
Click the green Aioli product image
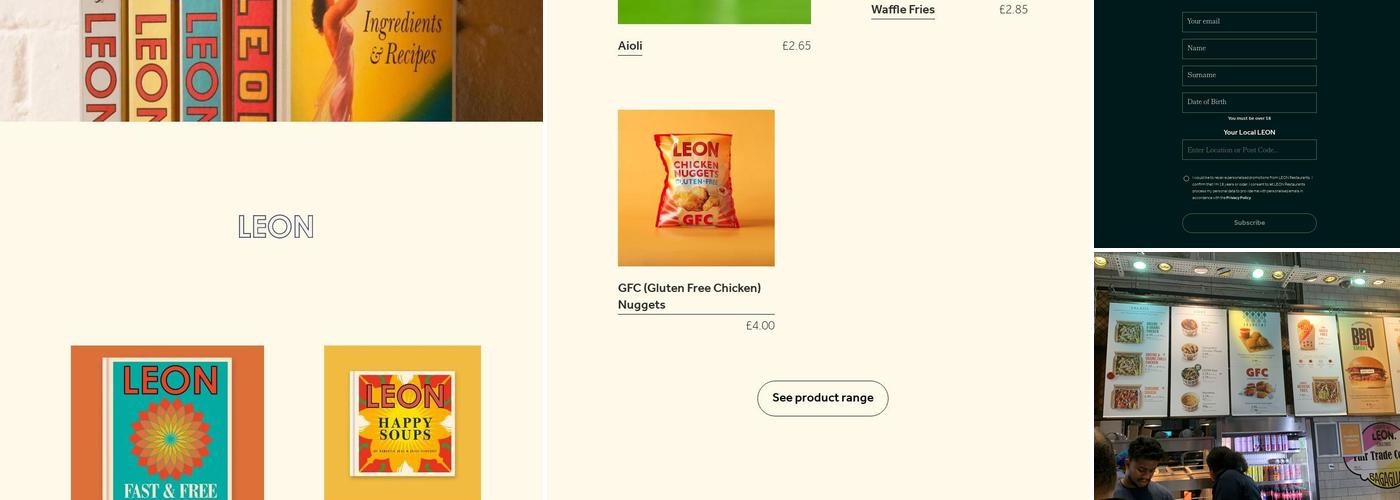pos(714,12)
